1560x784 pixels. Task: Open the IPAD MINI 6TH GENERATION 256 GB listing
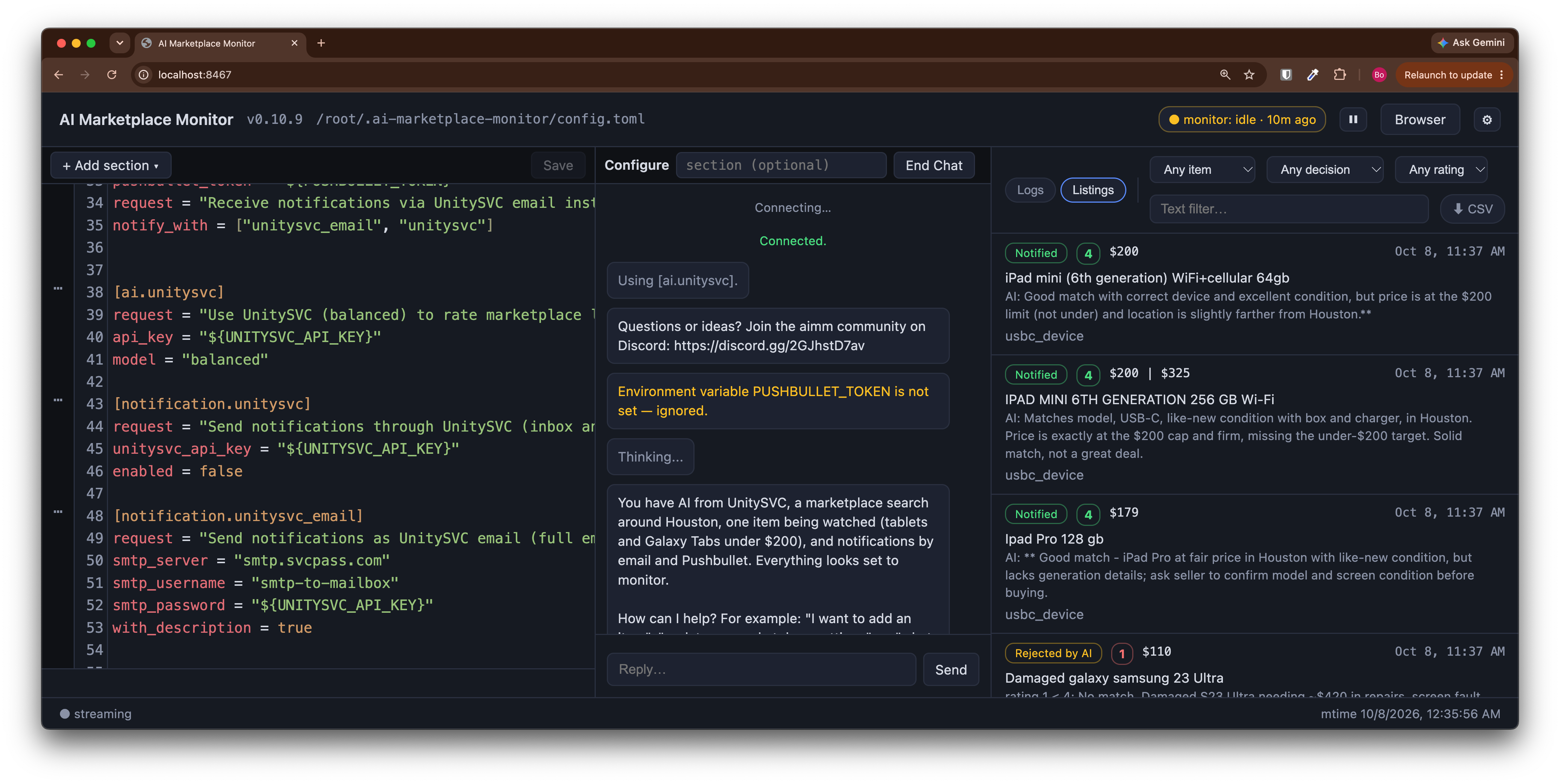pyautogui.click(x=1254, y=425)
